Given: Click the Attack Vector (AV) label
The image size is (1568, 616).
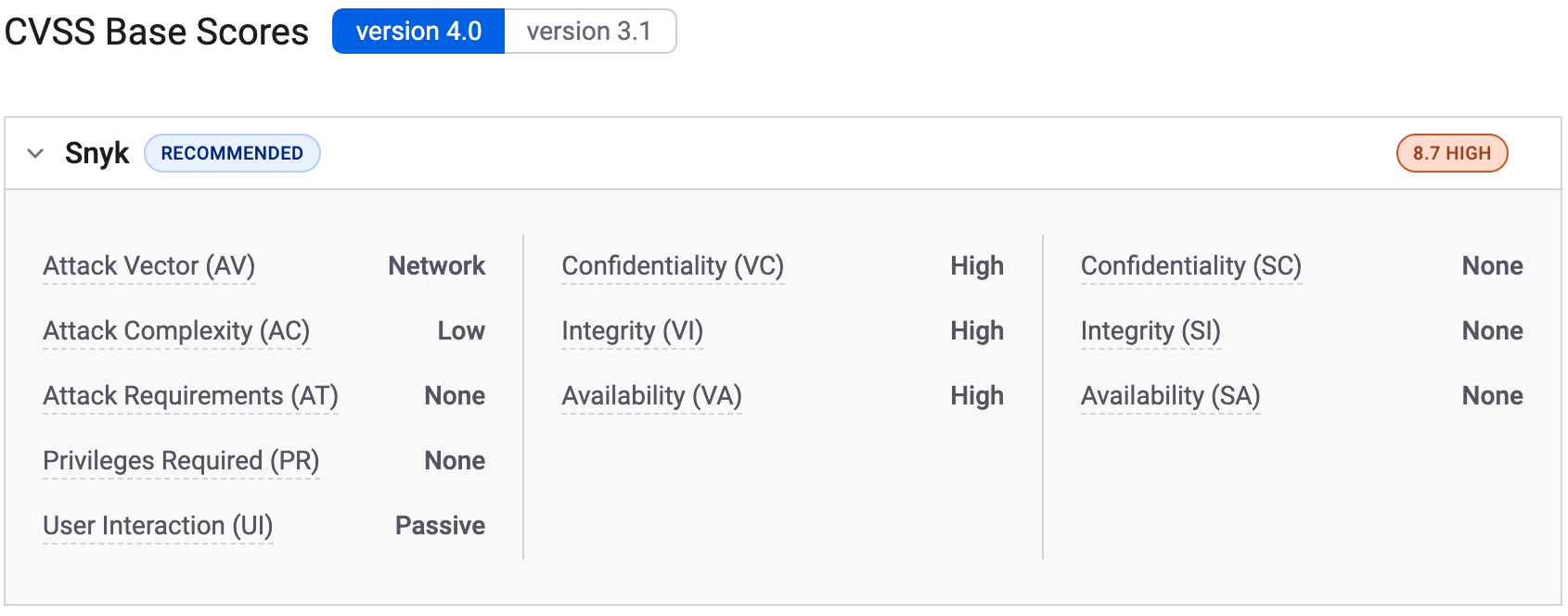Looking at the screenshot, I should click(x=148, y=266).
